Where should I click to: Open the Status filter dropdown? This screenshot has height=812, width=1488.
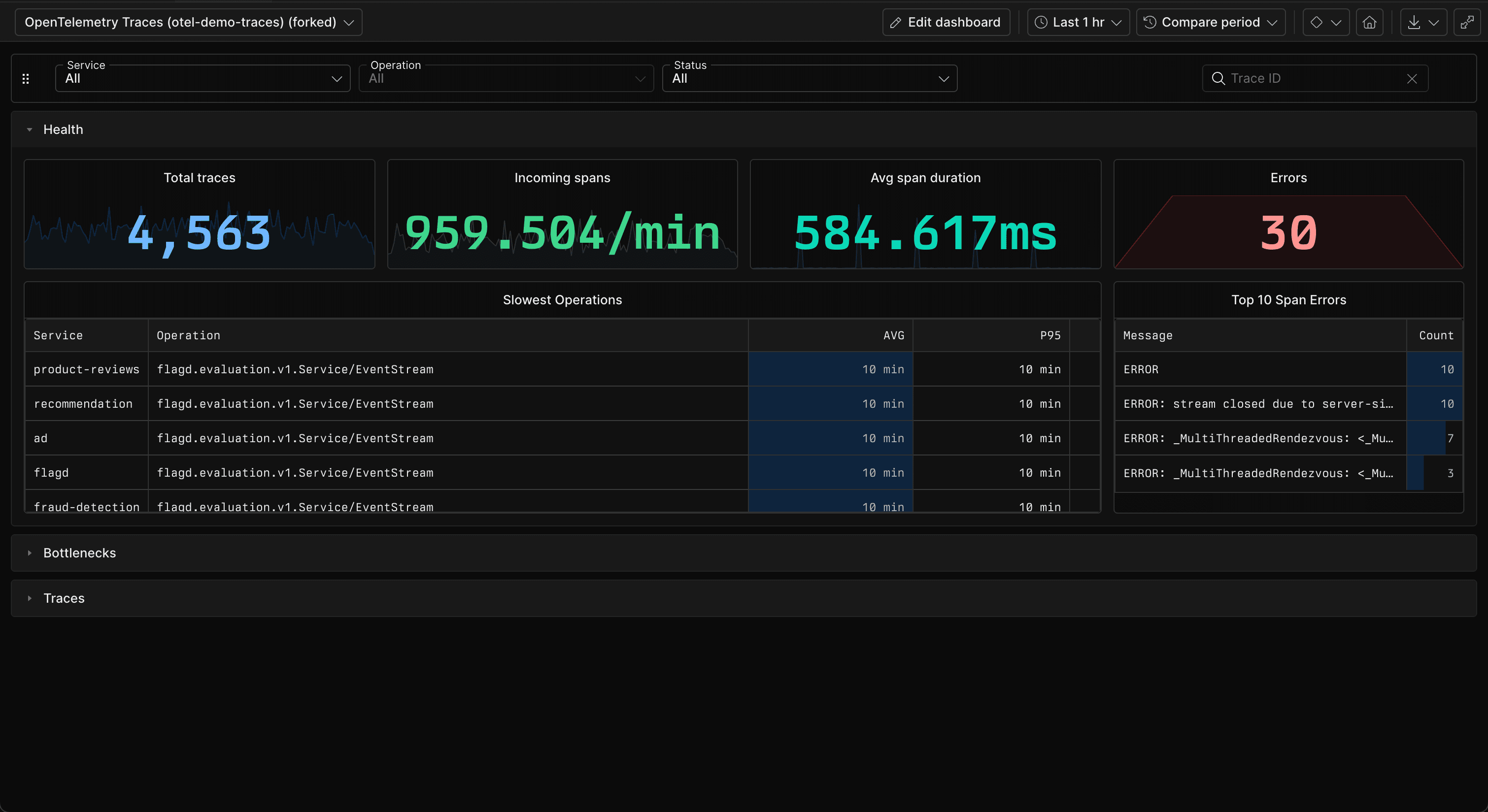coord(810,78)
